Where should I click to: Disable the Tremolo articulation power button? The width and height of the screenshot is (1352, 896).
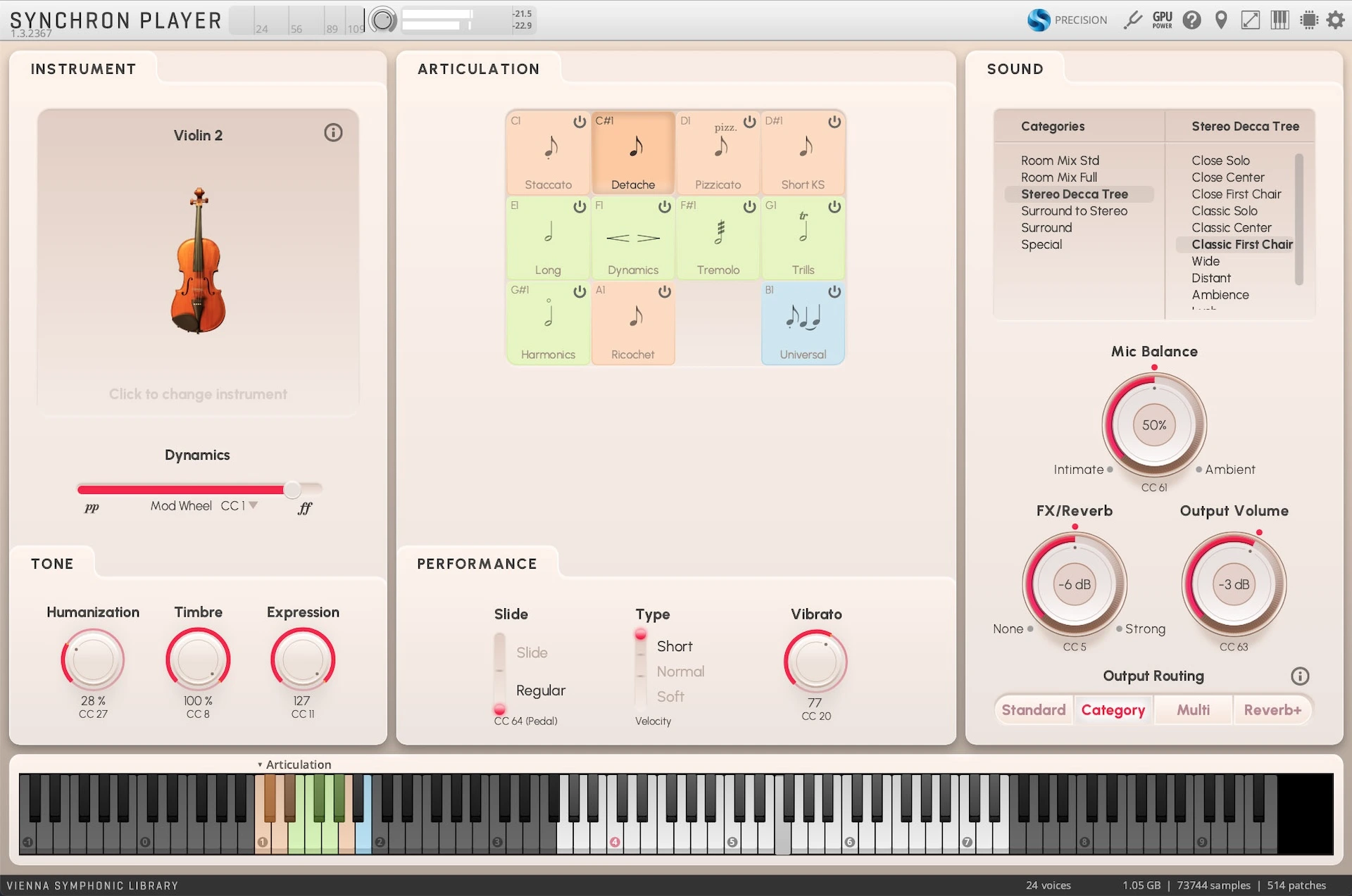click(x=749, y=207)
